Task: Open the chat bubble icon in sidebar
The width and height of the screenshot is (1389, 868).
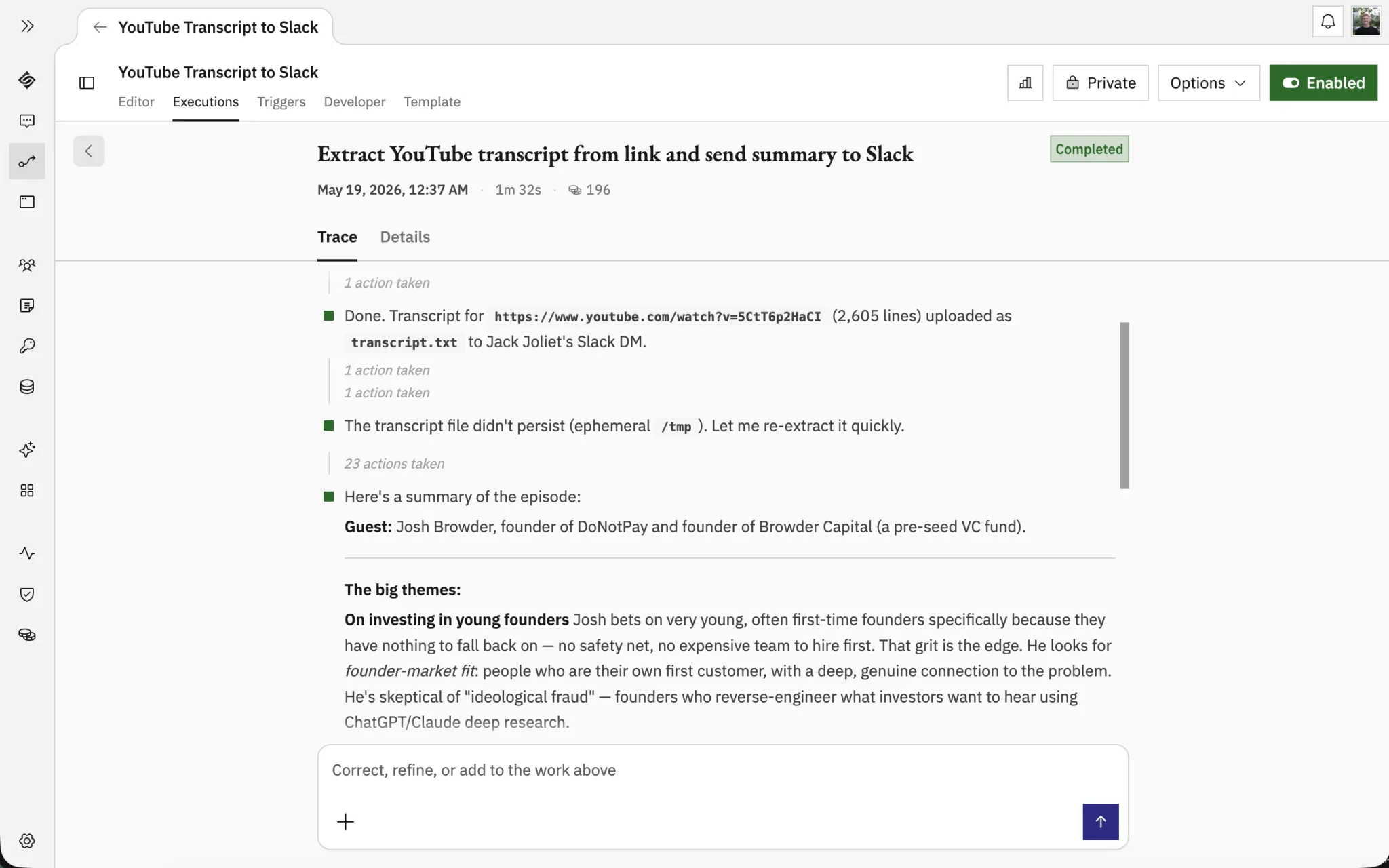Action: click(27, 121)
